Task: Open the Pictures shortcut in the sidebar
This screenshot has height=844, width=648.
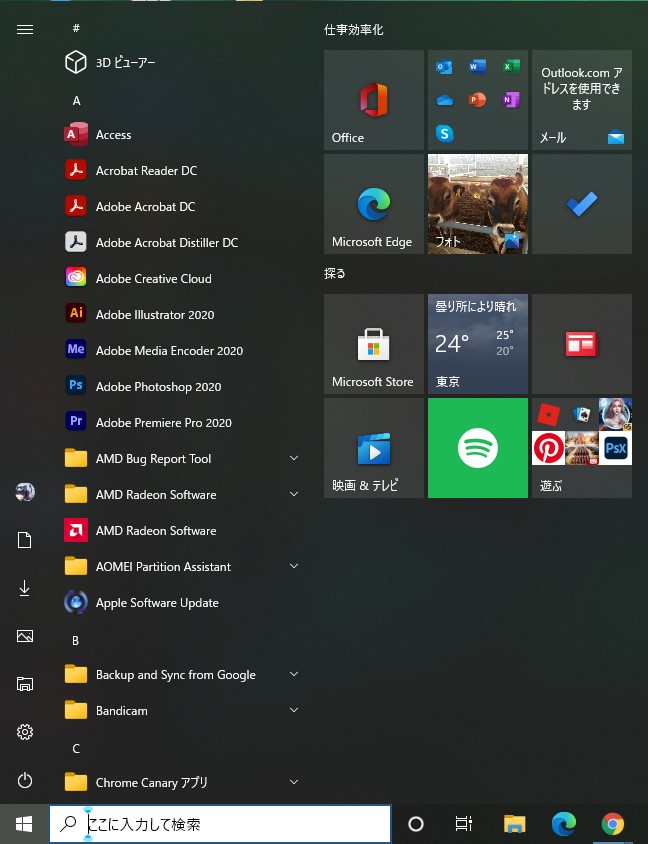Action: click(25, 636)
